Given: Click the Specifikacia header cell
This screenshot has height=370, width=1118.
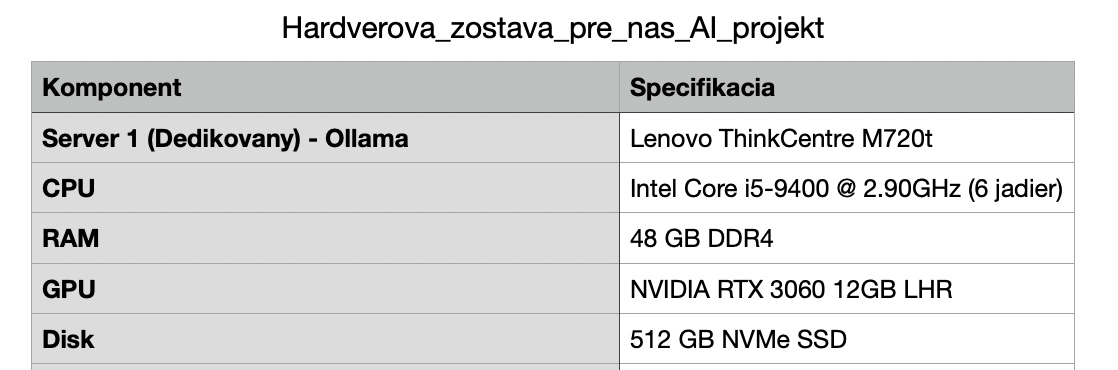Looking at the screenshot, I should coord(847,87).
